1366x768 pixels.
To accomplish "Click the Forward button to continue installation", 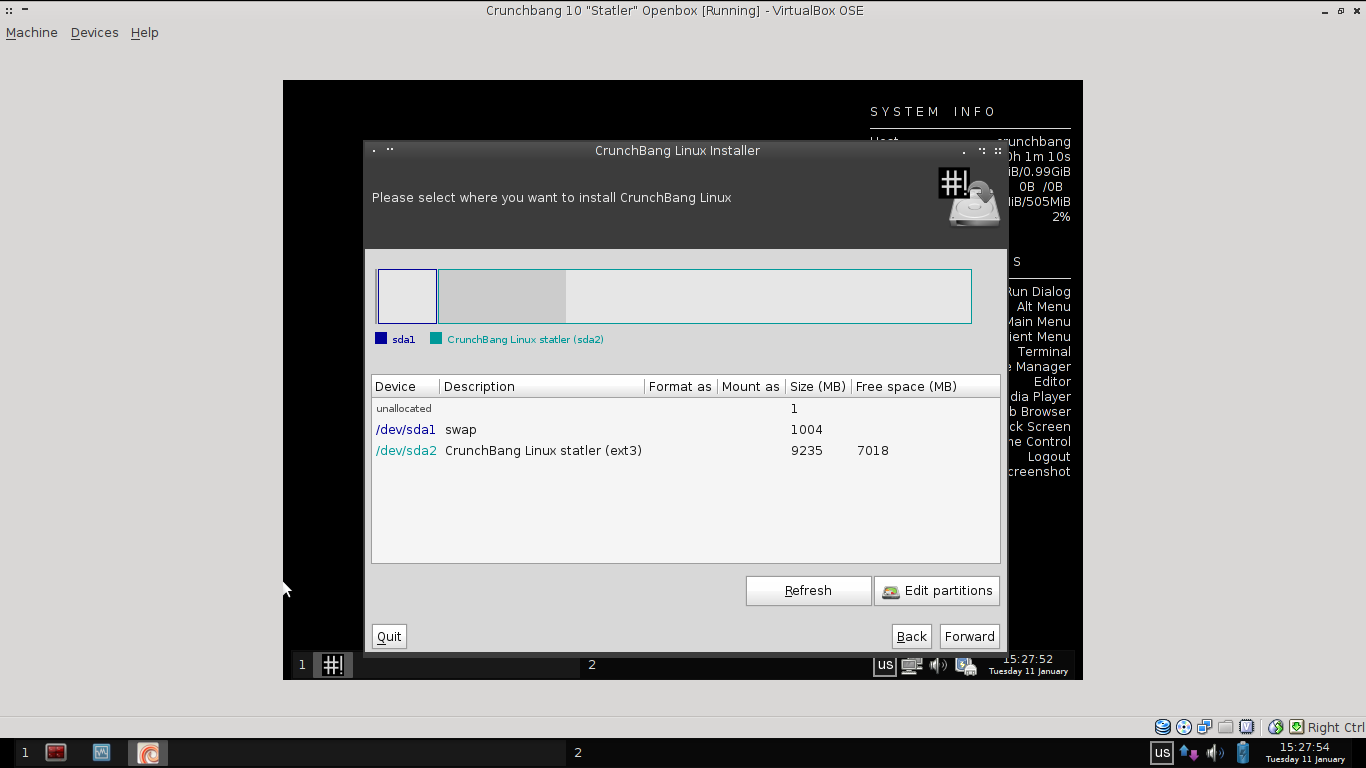I will point(969,636).
